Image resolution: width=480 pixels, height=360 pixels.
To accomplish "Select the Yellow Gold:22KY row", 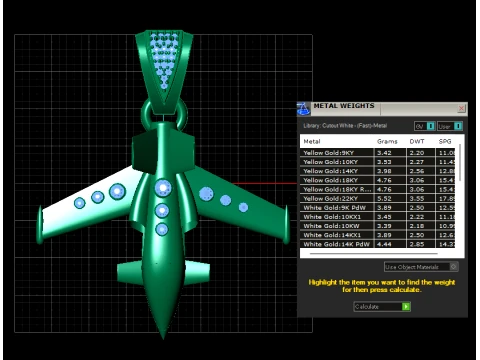I will [378, 198].
